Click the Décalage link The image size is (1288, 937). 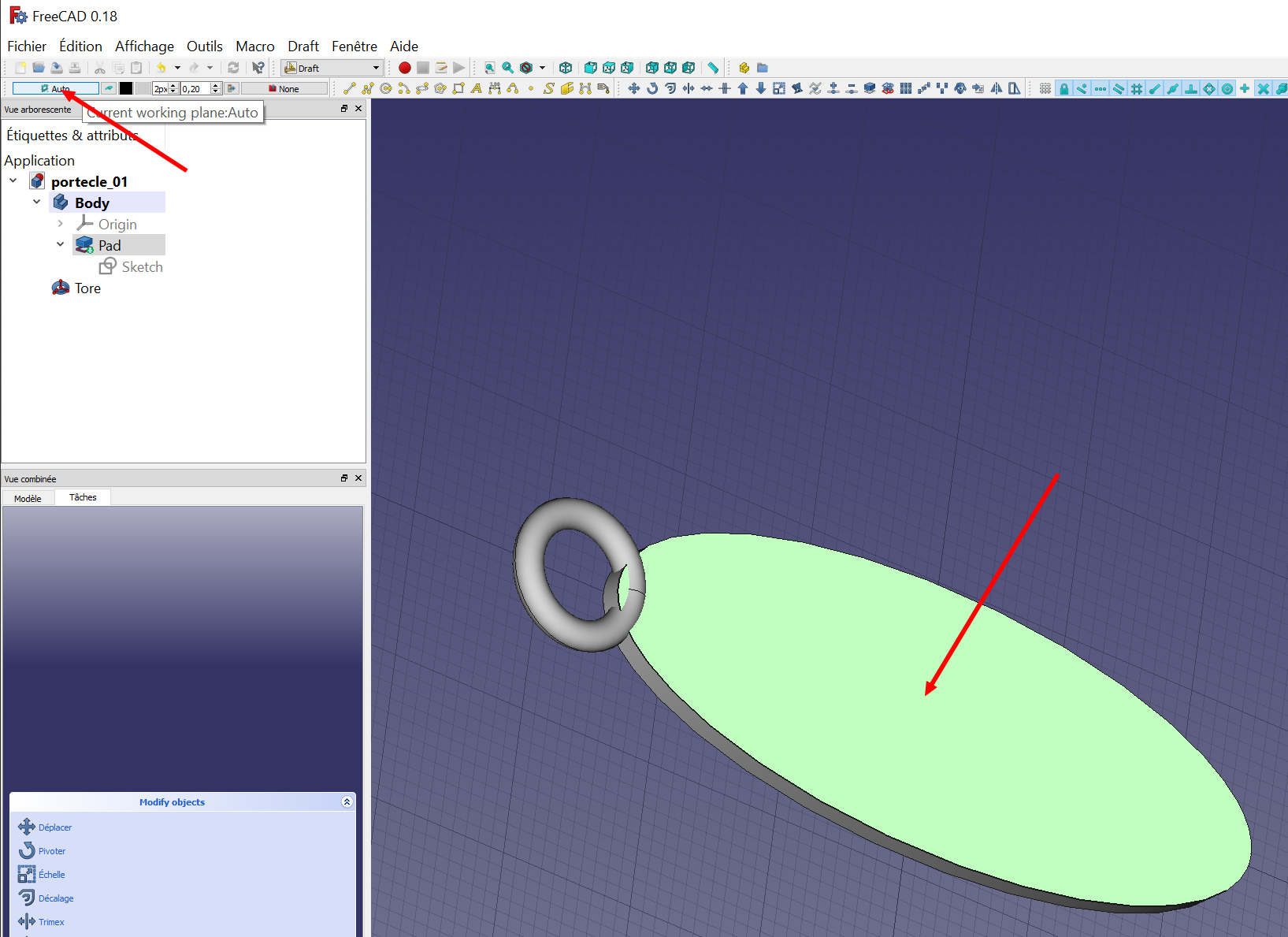pyautogui.click(x=56, y=898)
